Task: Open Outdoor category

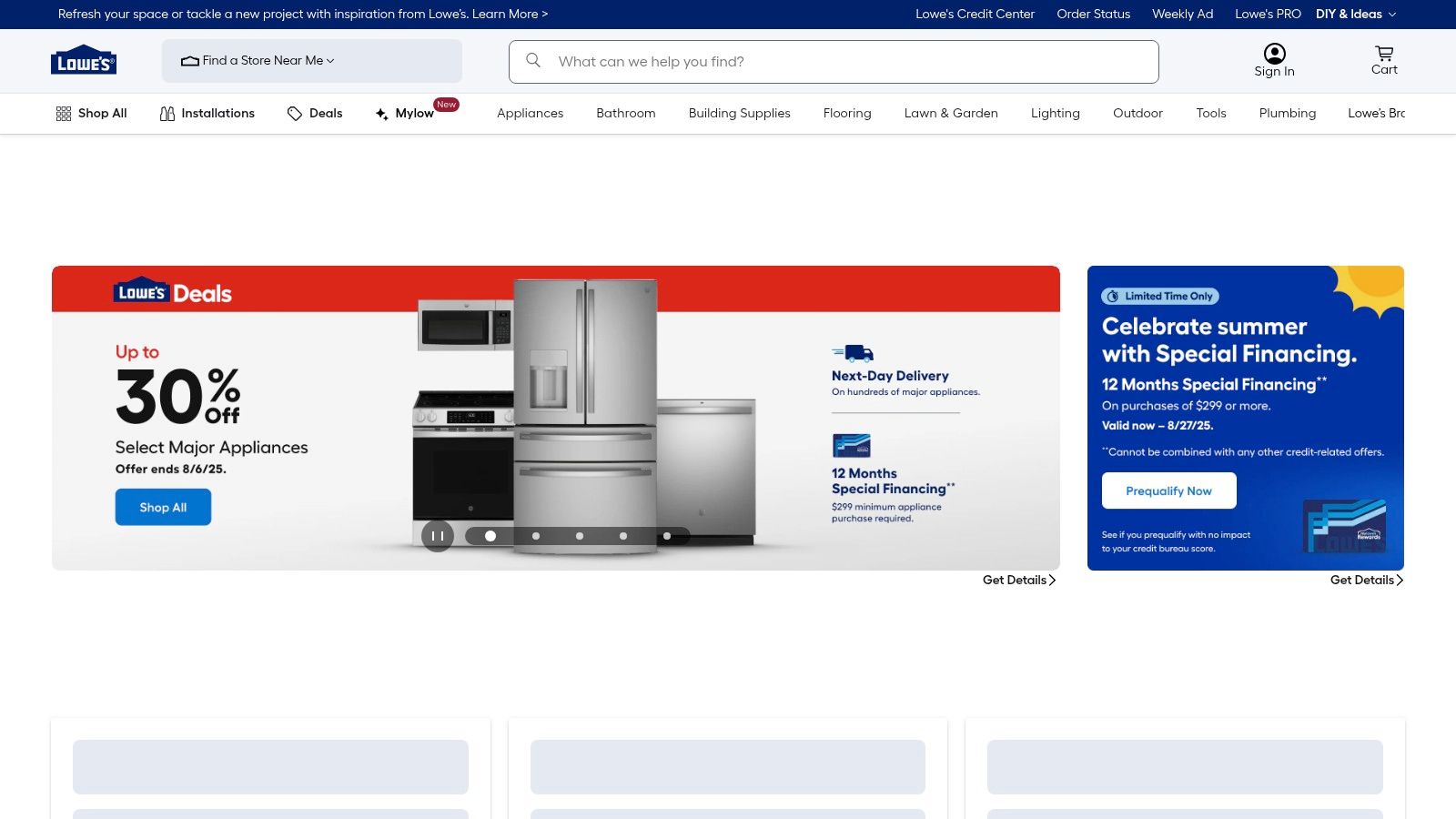Action: point(1137,114)
